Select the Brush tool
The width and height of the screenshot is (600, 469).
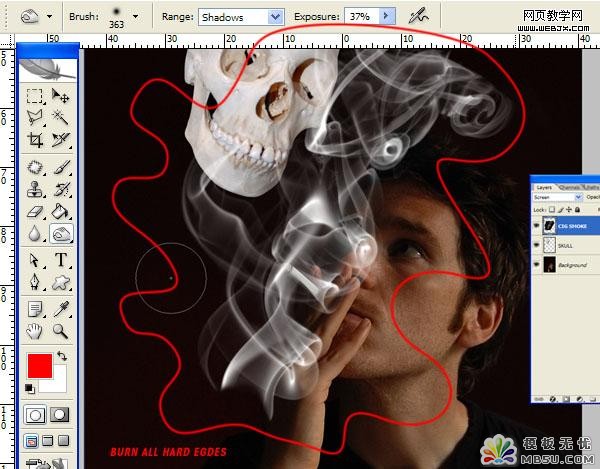pos(60,167)
